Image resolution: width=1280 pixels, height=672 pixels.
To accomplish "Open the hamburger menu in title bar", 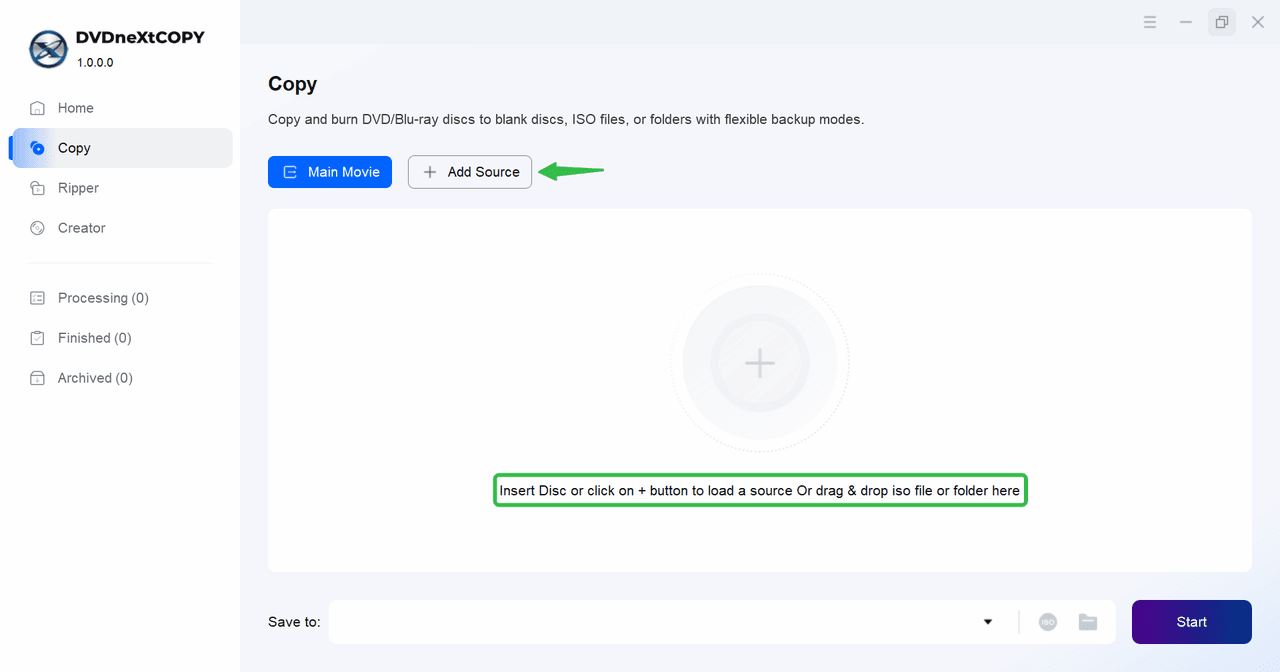I will click(1150, 22).
